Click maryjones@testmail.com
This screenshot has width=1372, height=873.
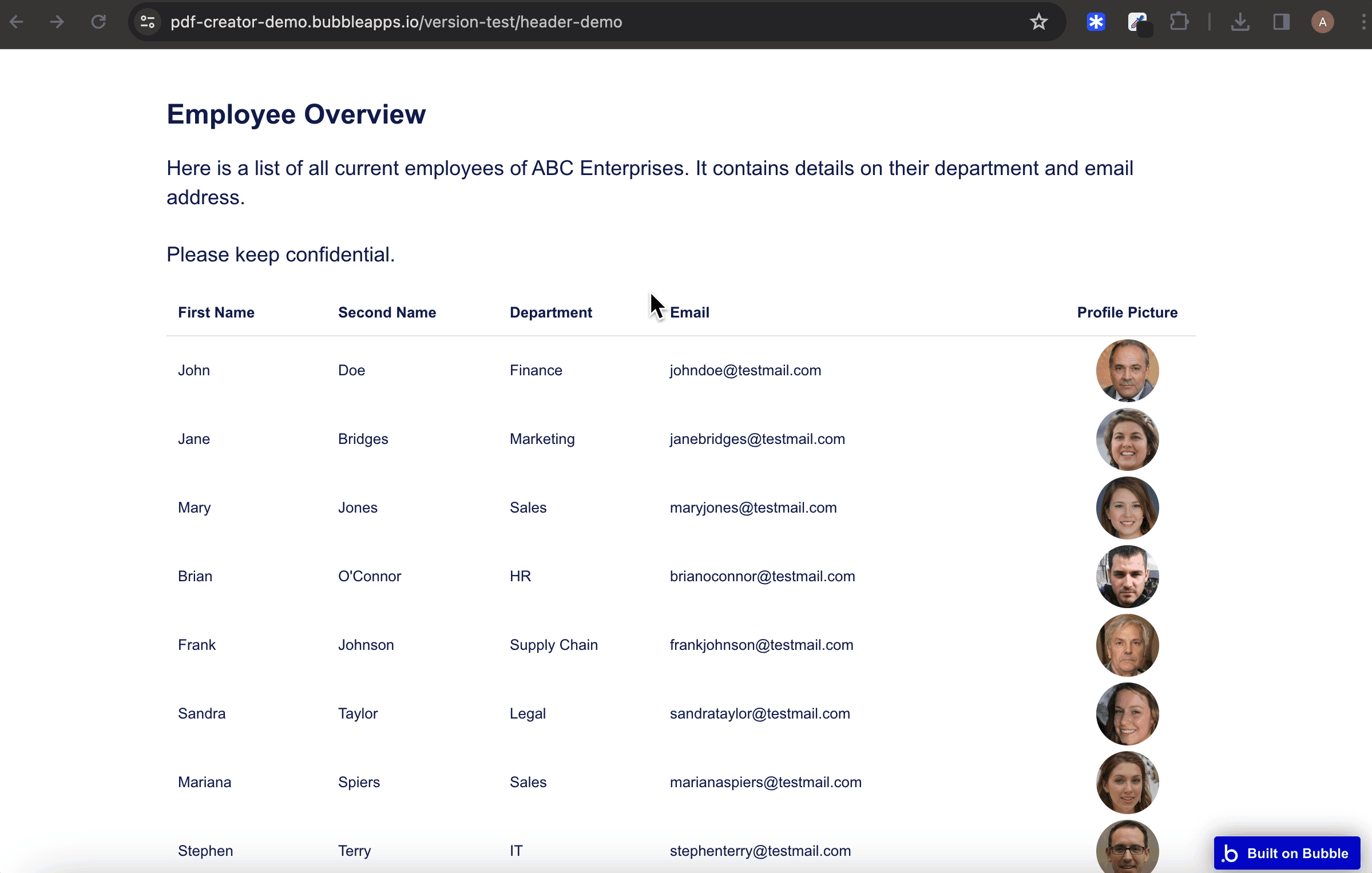tap(754, 508)
